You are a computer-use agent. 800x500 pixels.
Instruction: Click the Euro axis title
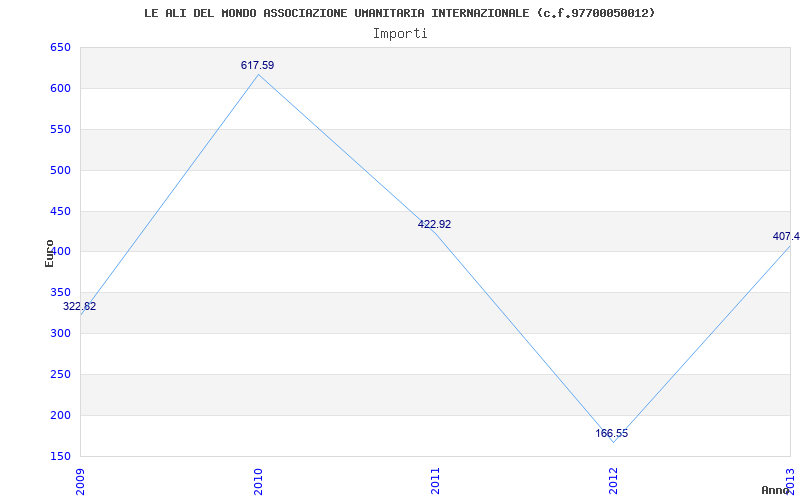(49, 253)
